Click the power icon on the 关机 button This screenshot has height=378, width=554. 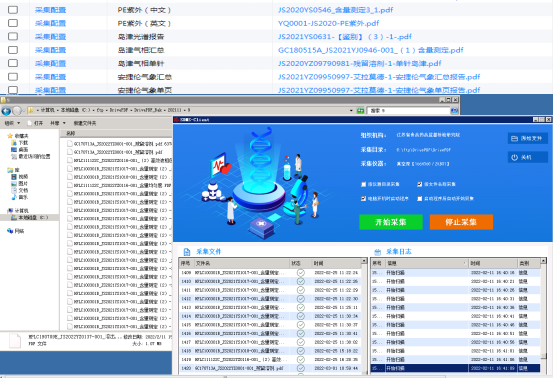(514, 158)
